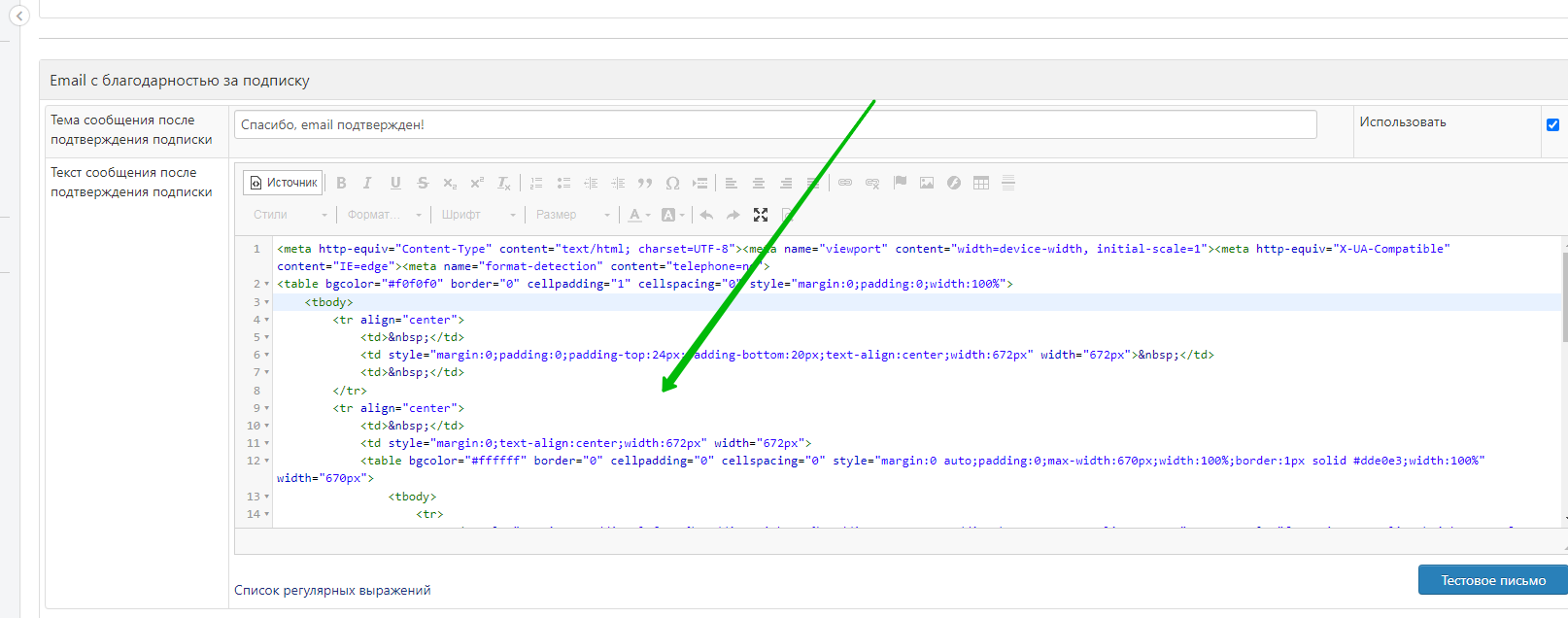Click the block quote icon

[x=645, y=183]
